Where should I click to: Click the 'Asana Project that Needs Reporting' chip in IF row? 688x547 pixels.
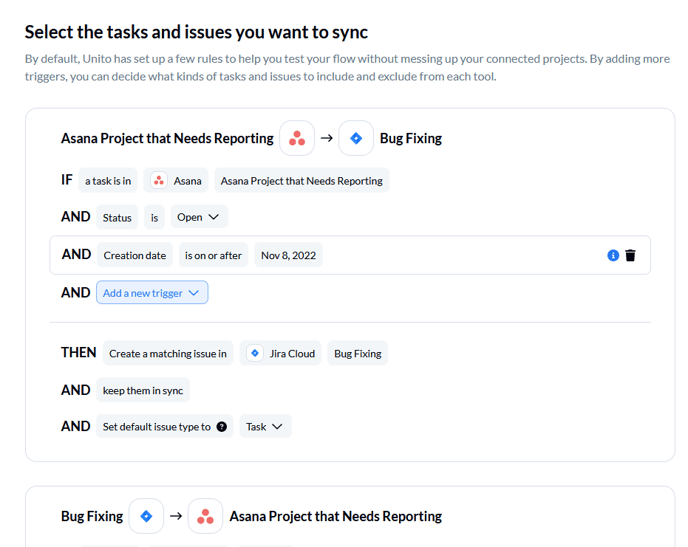[301, 180]
